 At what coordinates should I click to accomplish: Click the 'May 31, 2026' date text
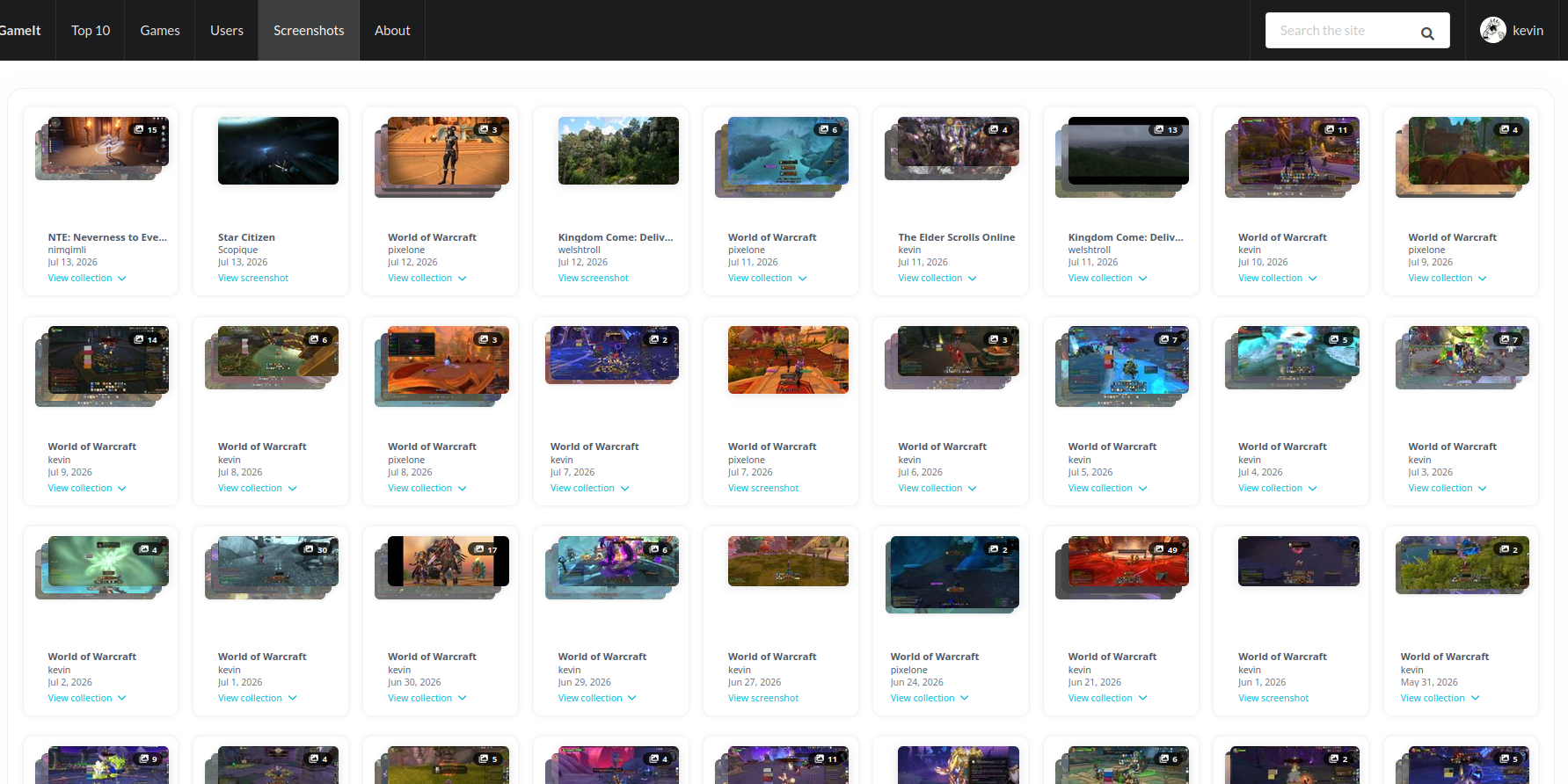1429,682
